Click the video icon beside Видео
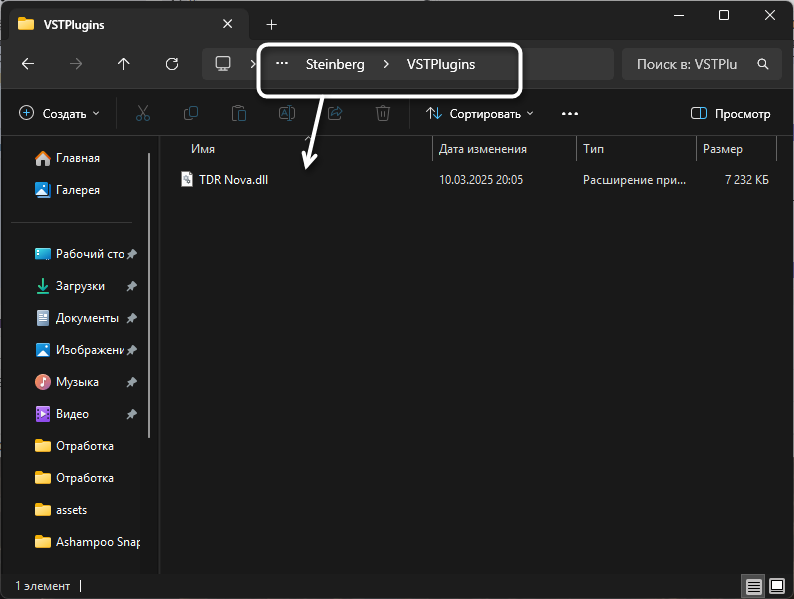The width and height of the screenshot is (794, 599). 43,414
